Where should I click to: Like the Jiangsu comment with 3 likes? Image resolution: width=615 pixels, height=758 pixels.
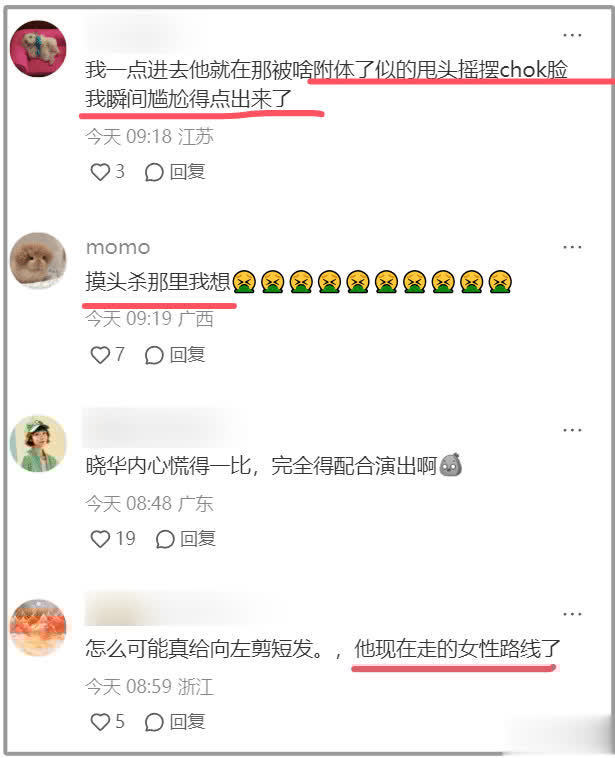pyautogui.click(x=100, y=172)
